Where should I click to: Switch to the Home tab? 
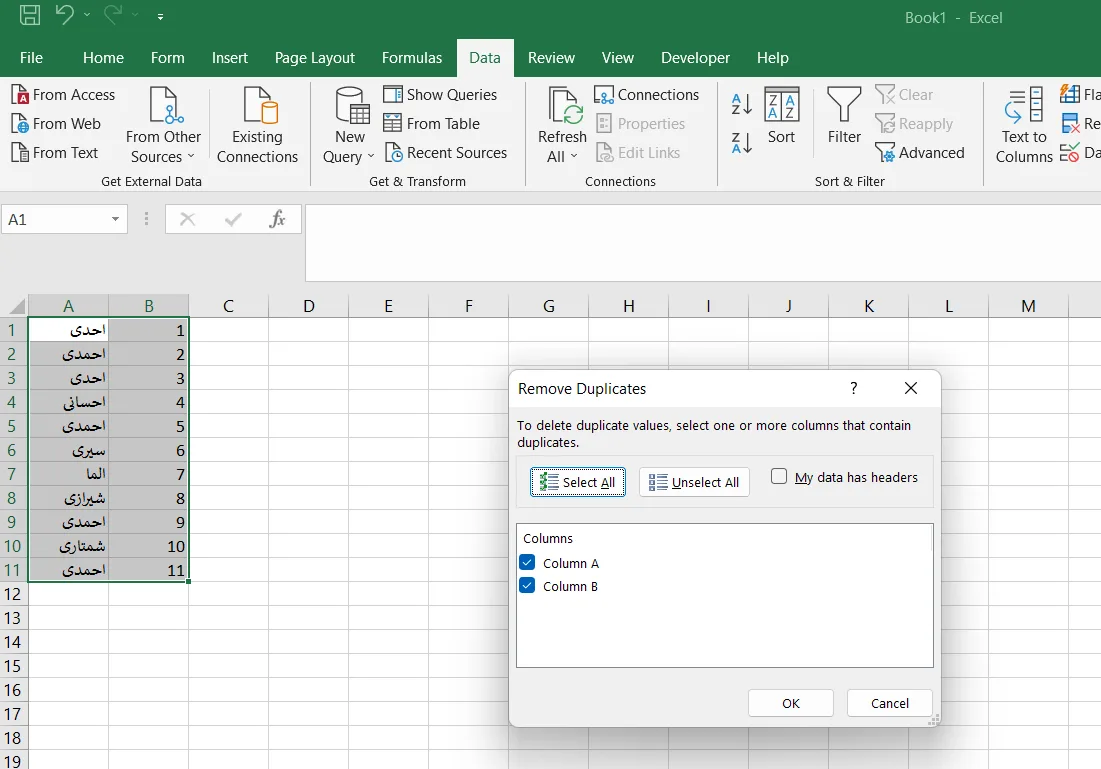tap(103, 58)
